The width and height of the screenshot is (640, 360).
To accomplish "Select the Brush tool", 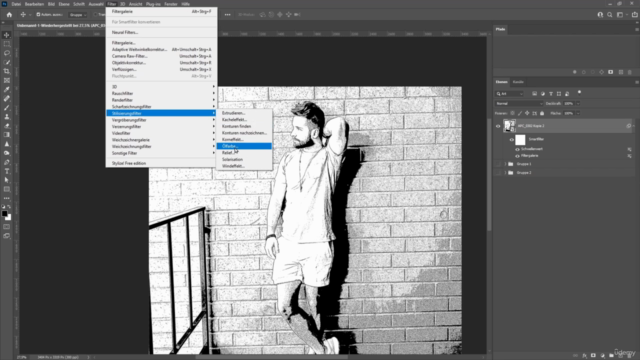I will pos(7,108).
